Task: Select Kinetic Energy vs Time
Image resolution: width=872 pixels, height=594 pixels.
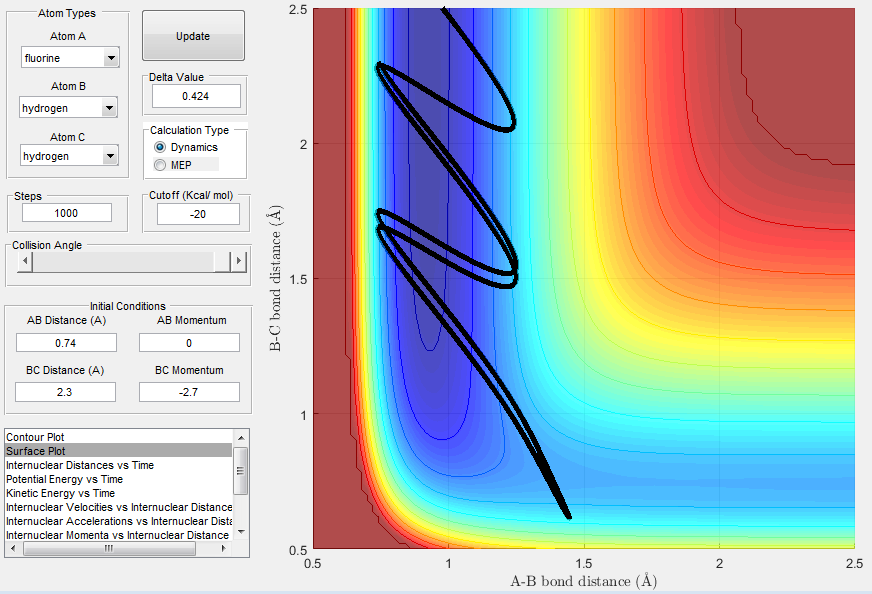Action: click(118, 493)
